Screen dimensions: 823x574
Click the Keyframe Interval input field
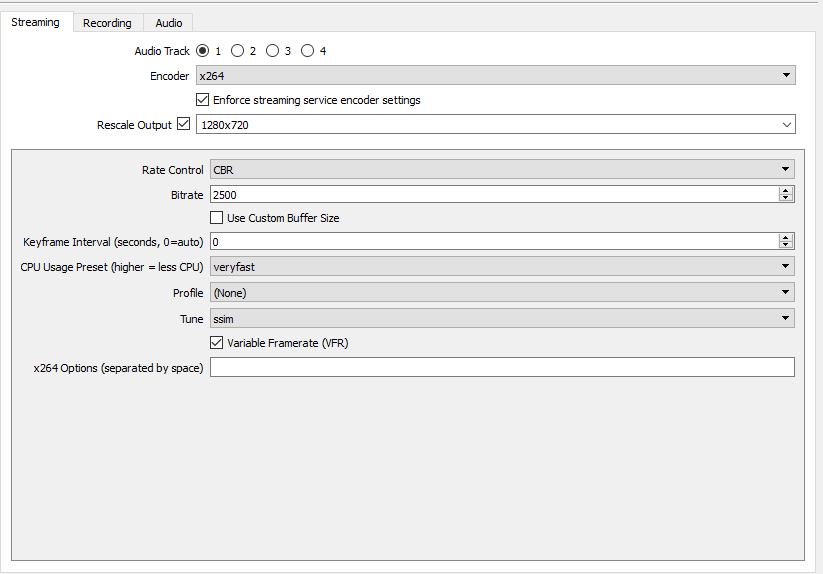[494, 241]
